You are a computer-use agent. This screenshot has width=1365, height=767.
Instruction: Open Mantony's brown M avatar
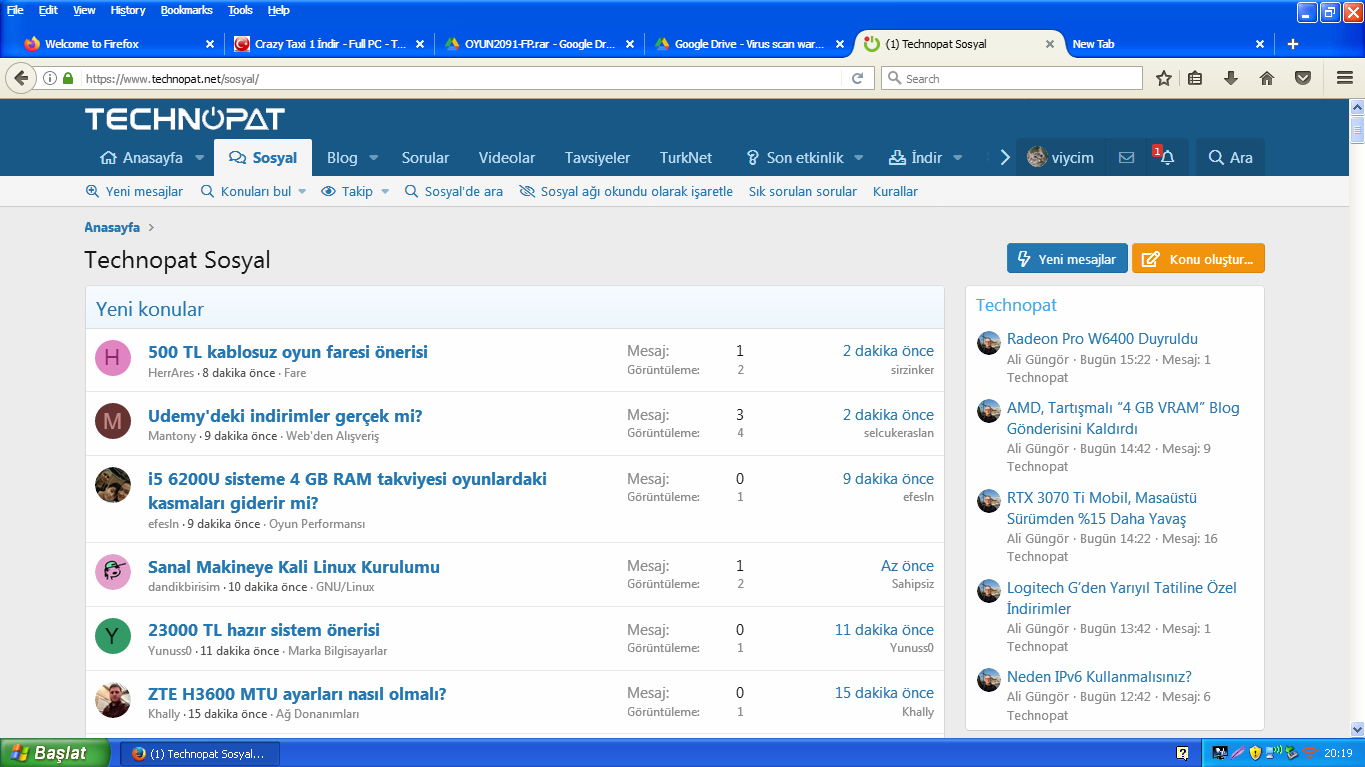click(x=112, y=422)
